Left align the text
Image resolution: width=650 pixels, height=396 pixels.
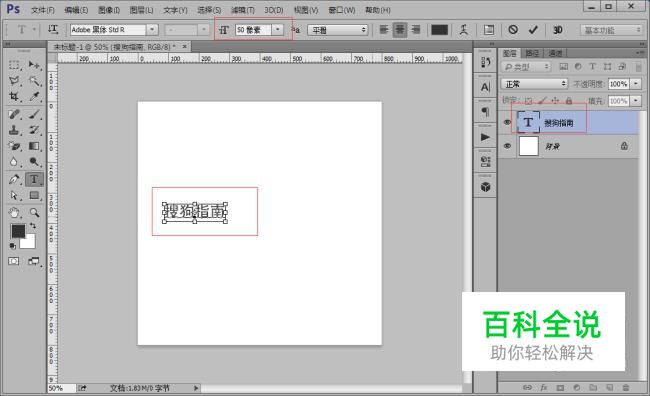[384, 29]
